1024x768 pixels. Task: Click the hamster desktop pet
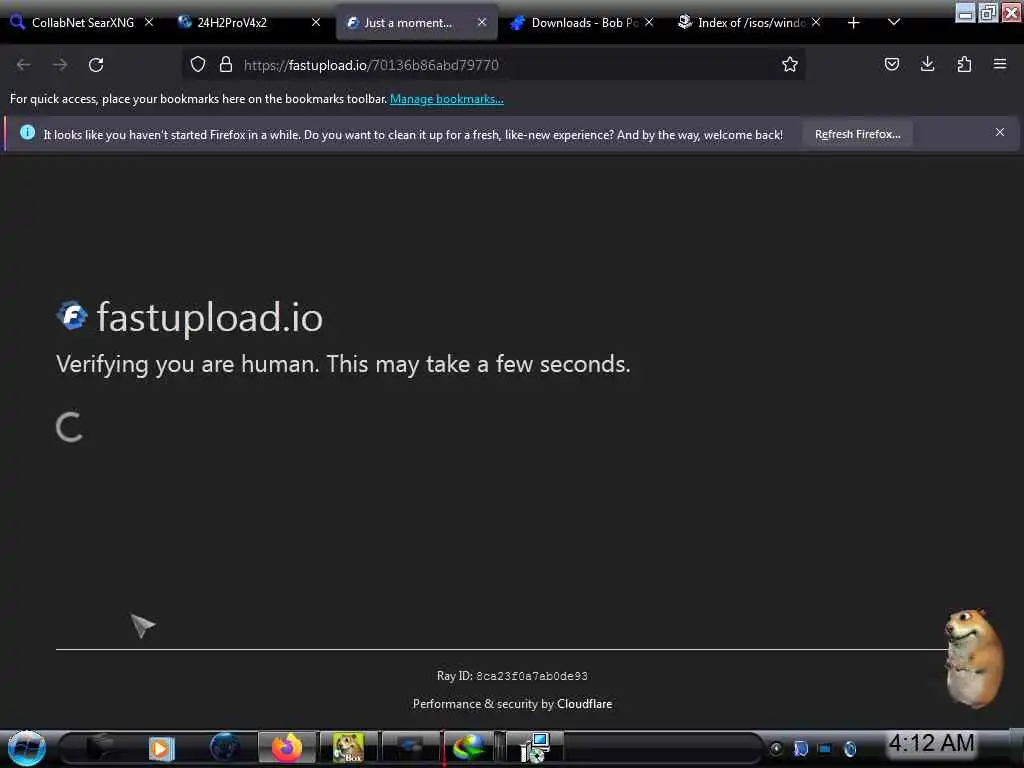tap(974, 658)
